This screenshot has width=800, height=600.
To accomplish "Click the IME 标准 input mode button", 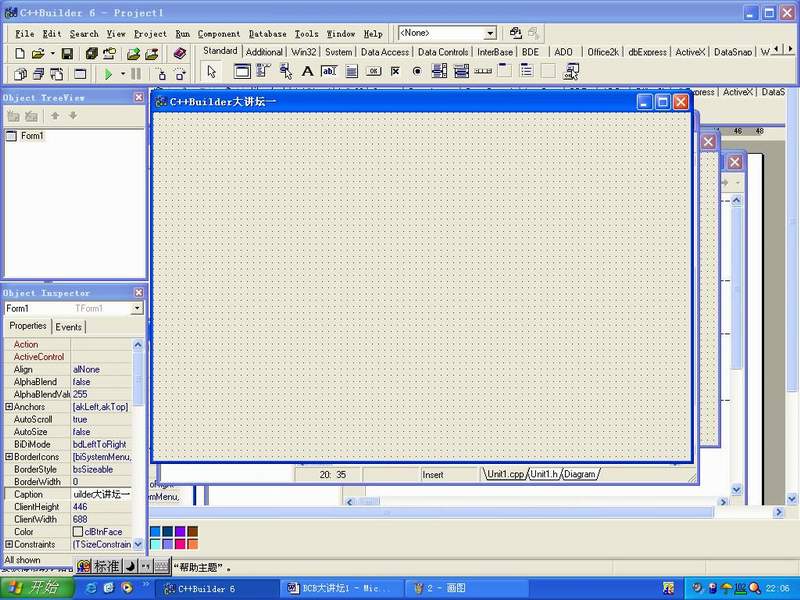I will tap(107, 566).
